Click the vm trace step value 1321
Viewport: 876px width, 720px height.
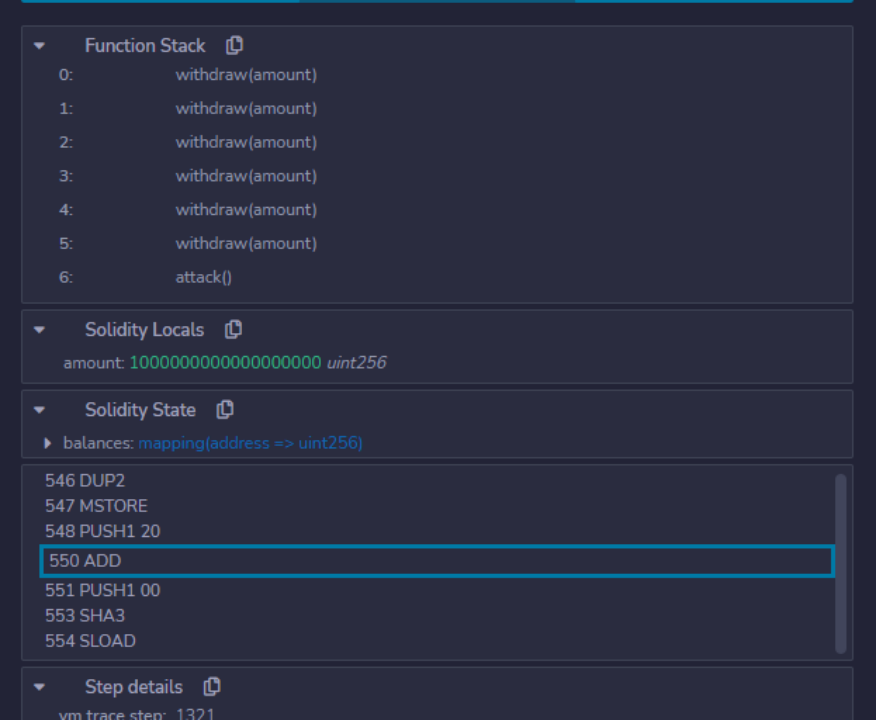coord(195,714)
